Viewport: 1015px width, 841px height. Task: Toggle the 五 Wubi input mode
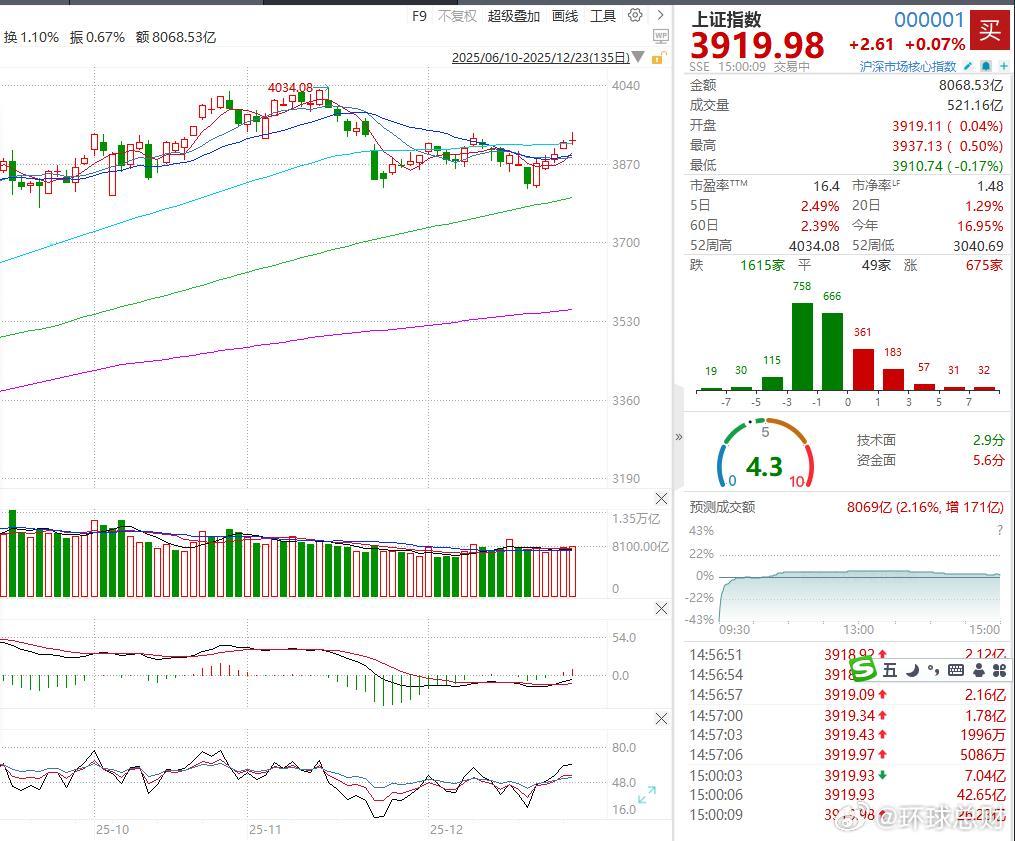pyautogui.click(x=890, y=670)
